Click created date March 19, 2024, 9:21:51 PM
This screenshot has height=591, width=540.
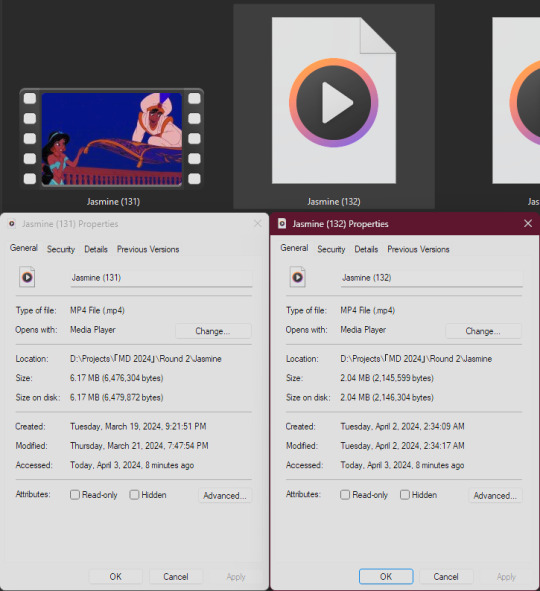(138, 426)
